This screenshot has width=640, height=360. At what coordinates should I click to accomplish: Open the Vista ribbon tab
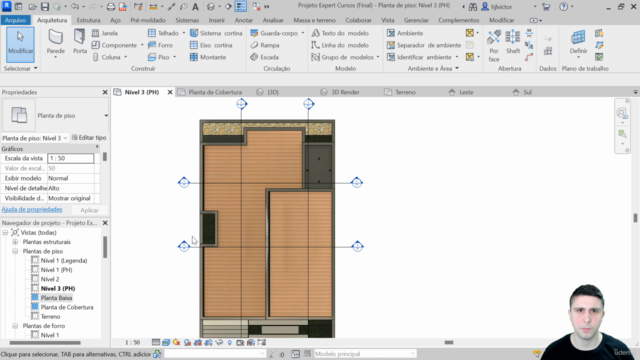(x=388, y=20)
